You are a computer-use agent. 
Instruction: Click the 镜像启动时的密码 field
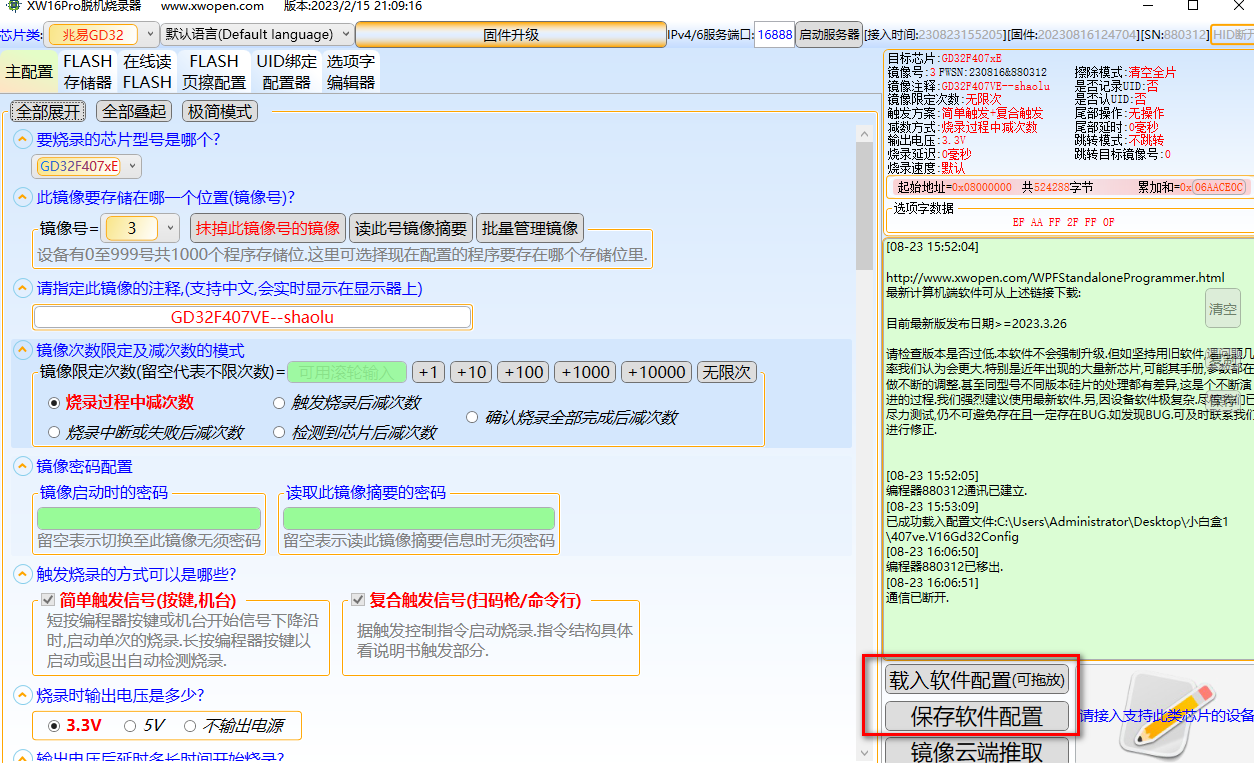click(149, 518)
